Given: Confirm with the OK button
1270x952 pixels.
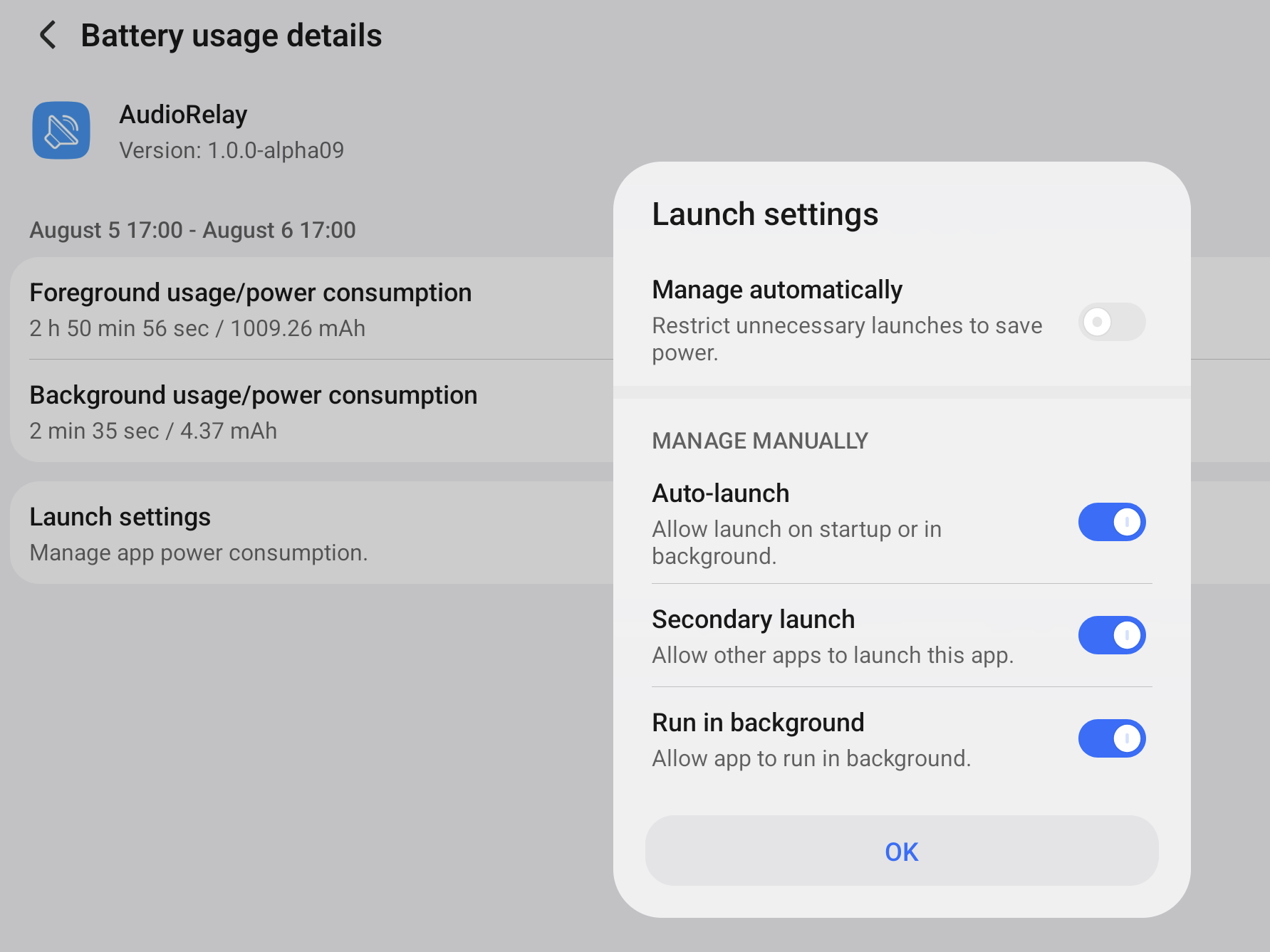Looking at the screenshot, I should click(901, 851).
